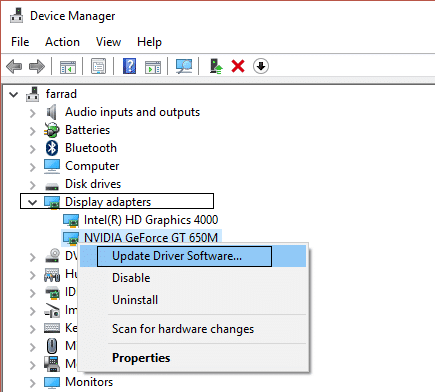Select Intel(R) HD Graphics 4000 device
This screenshot has width=435, height=392.
click(x=151, y=220)
